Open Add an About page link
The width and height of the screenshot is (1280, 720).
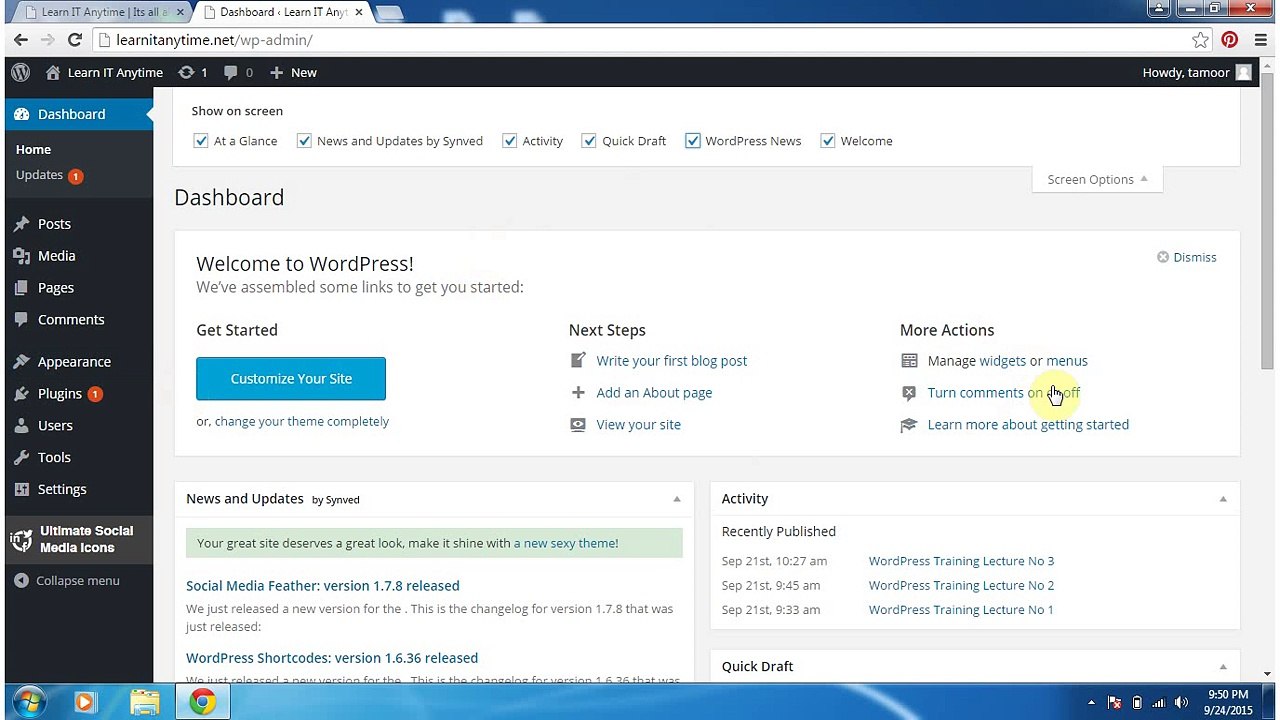tap(654, 393)
